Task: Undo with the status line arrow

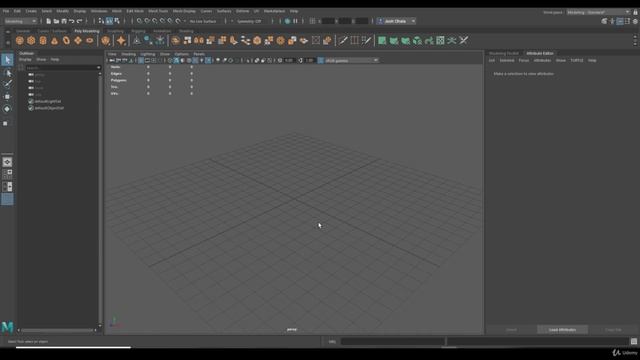Action: point(72,21)
